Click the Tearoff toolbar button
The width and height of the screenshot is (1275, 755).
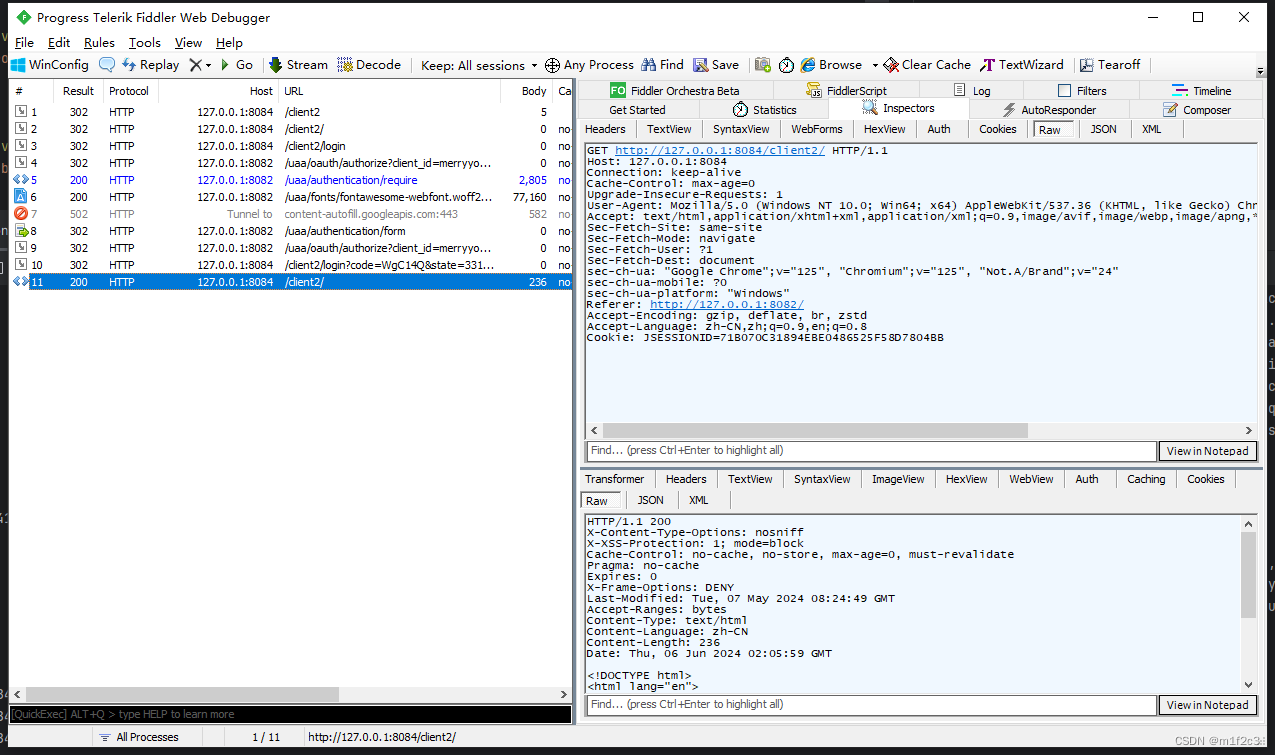(x=1110, y=65)
